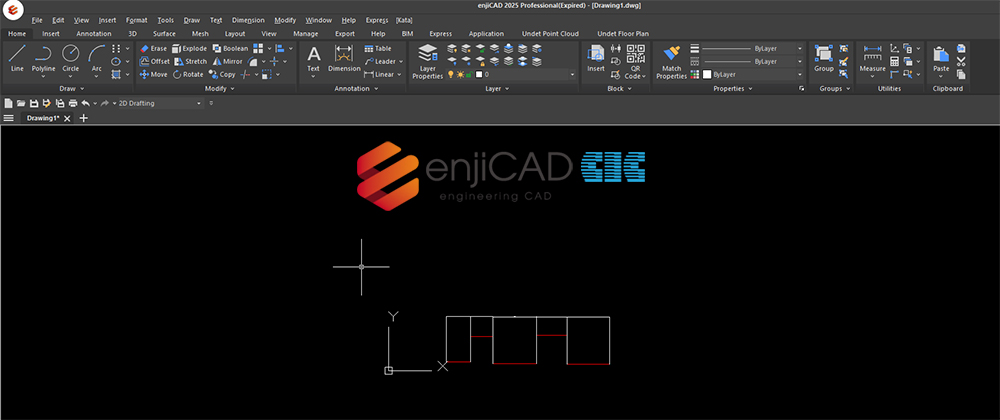
Task: Toggle layer freeze sun icon
Action: 460,75
